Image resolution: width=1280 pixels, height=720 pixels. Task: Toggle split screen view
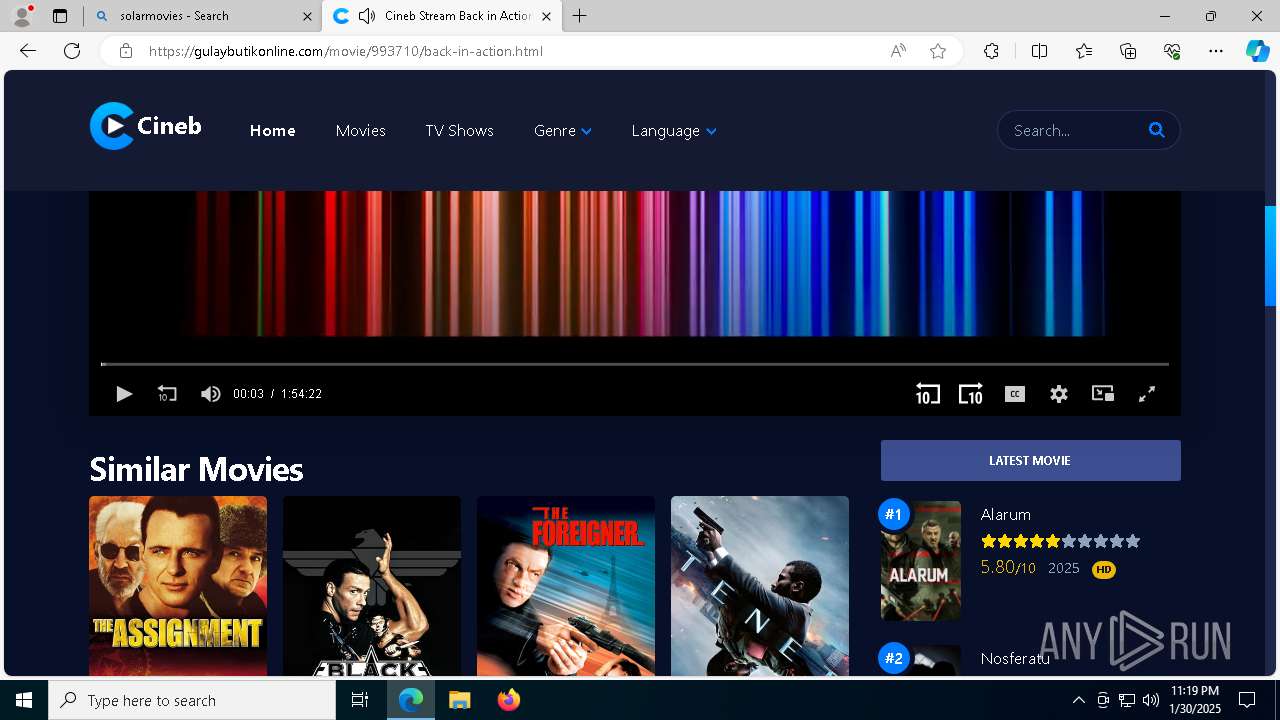(x=1039, y=51)
